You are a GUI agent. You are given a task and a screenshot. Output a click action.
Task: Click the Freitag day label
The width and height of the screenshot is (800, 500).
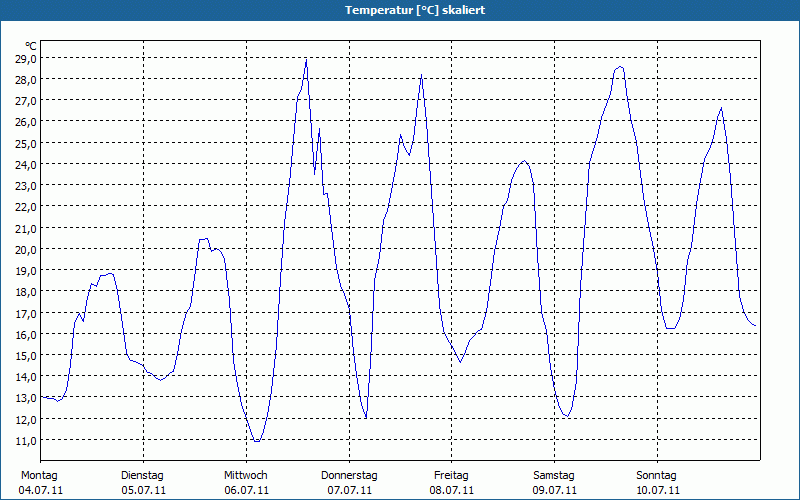click(451, 476)
